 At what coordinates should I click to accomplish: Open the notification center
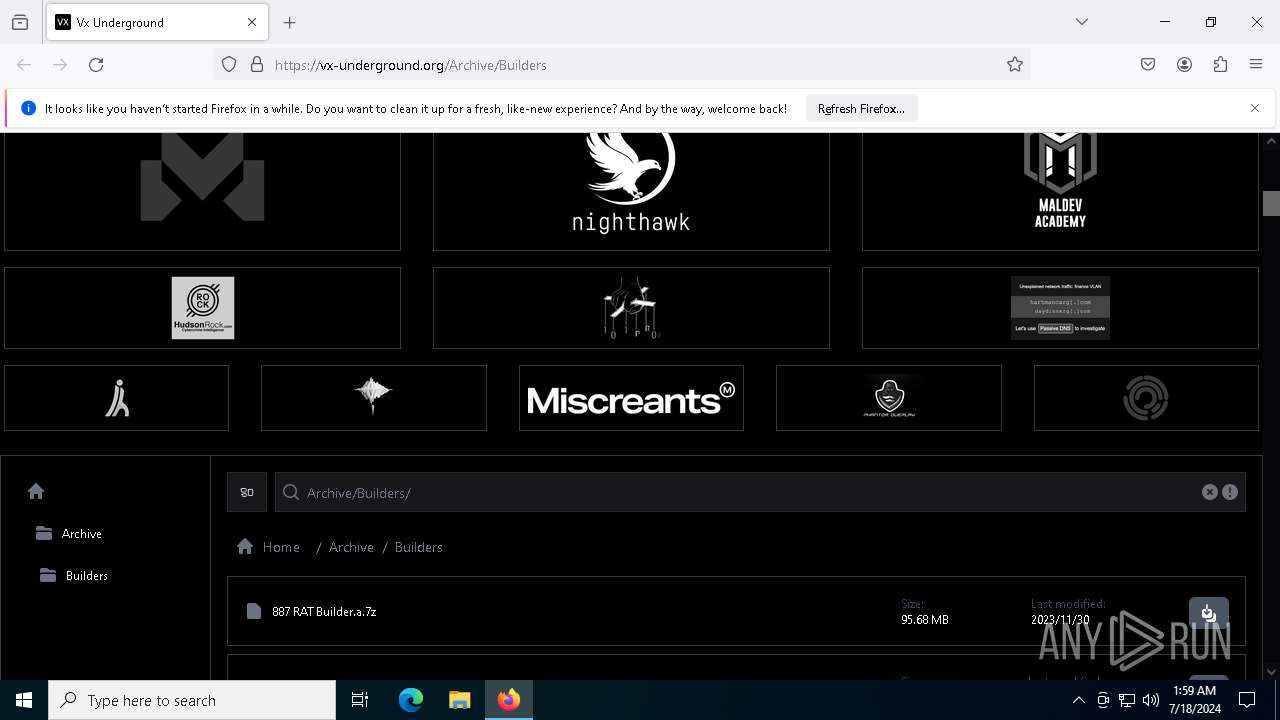[1247, 700]
